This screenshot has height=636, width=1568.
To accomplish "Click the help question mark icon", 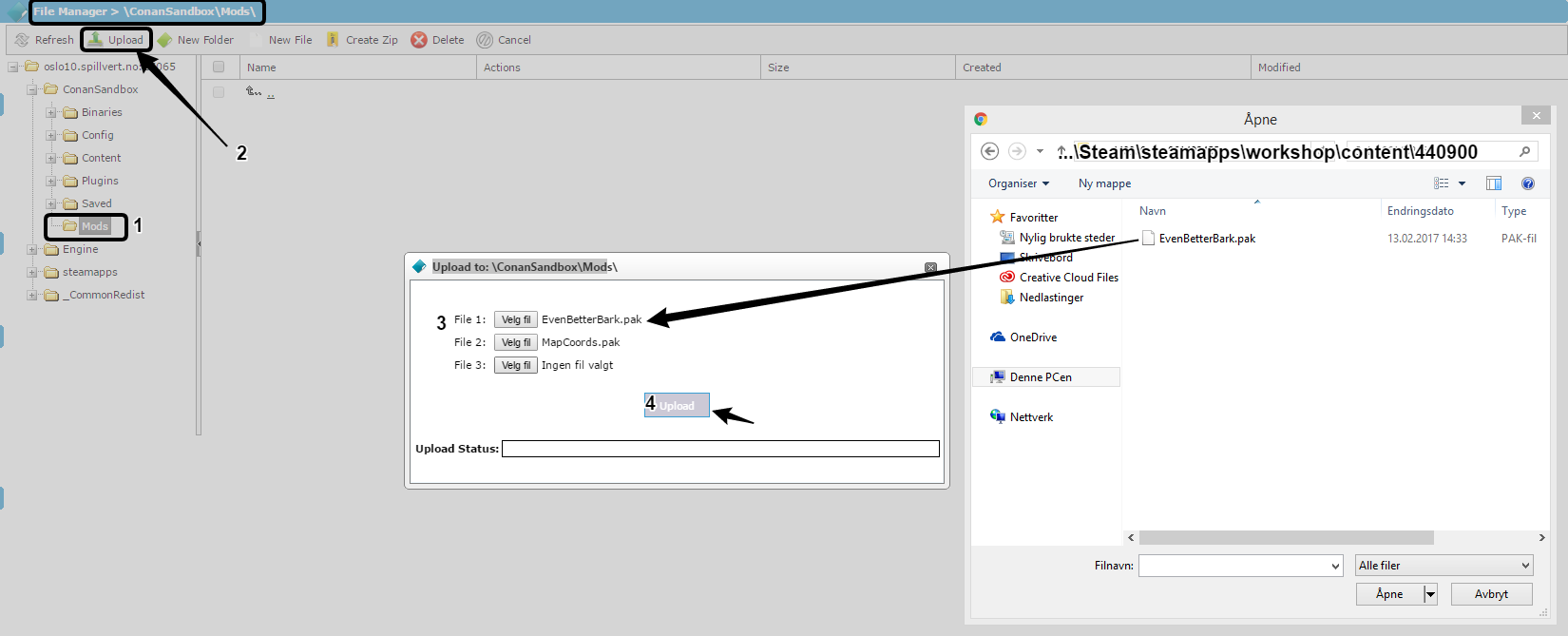I will [x=1528, y=183].
